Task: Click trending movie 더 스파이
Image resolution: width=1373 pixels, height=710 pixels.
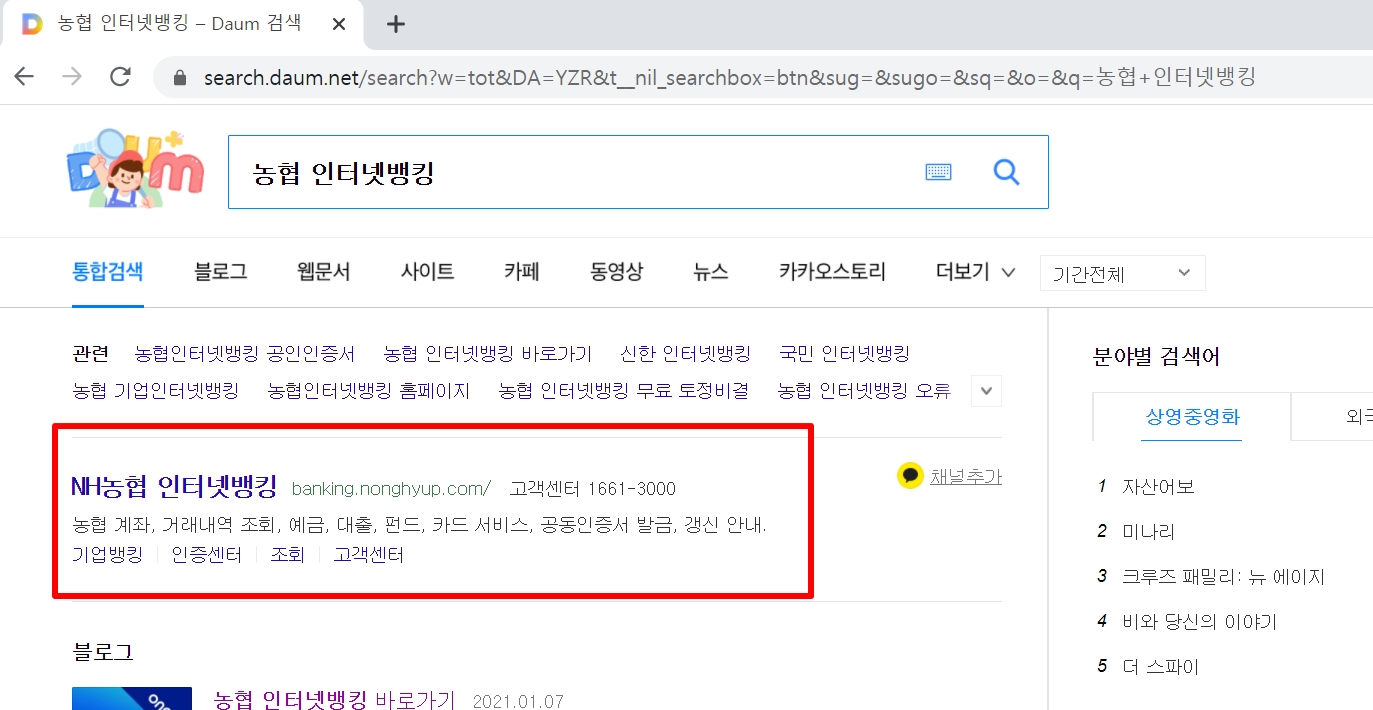Action: (x=1161, y=667)
